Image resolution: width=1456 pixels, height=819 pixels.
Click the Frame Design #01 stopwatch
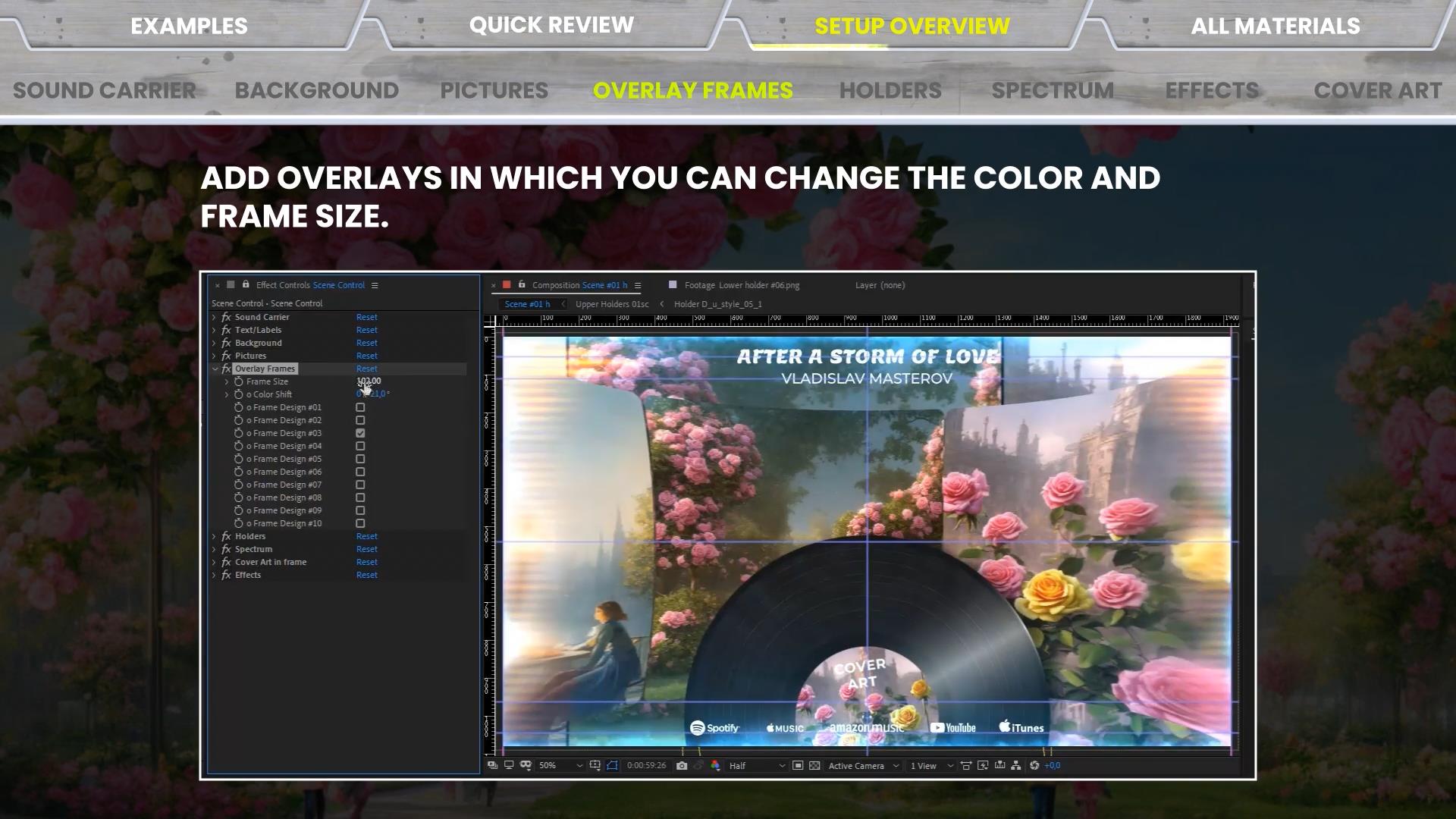239,407
